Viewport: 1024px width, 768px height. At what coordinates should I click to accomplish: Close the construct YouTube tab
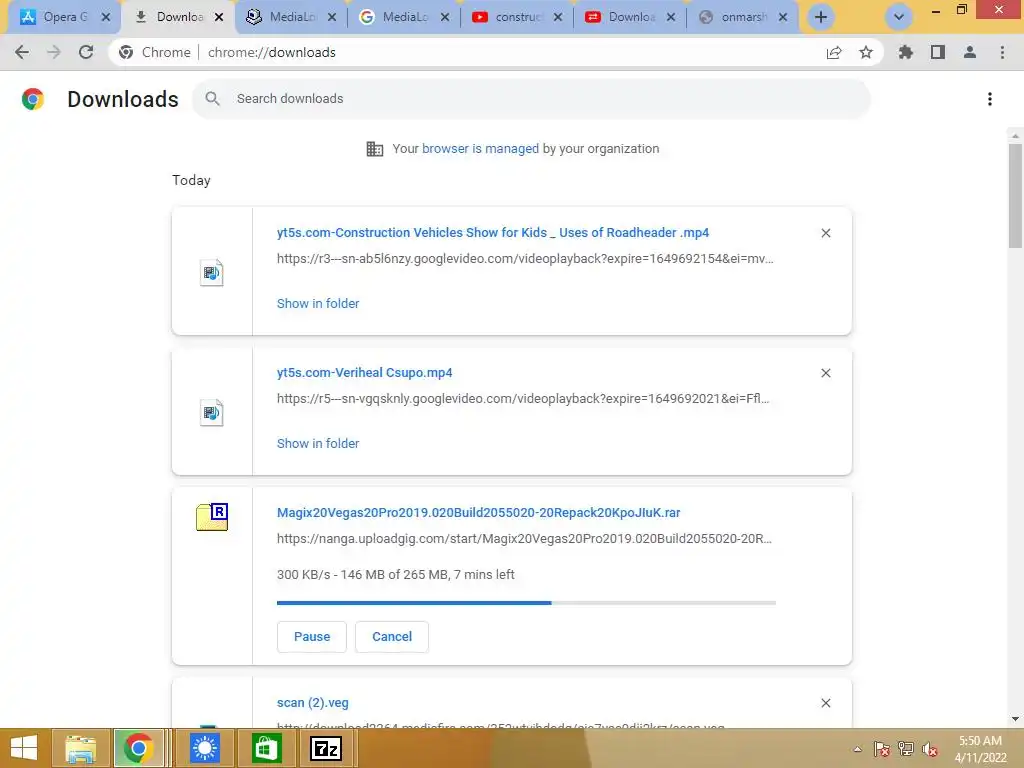(558, 17)
